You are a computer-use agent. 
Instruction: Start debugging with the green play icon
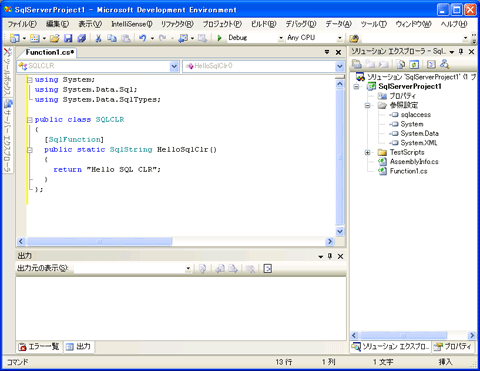pyautogui.click(x=219, y=38)
